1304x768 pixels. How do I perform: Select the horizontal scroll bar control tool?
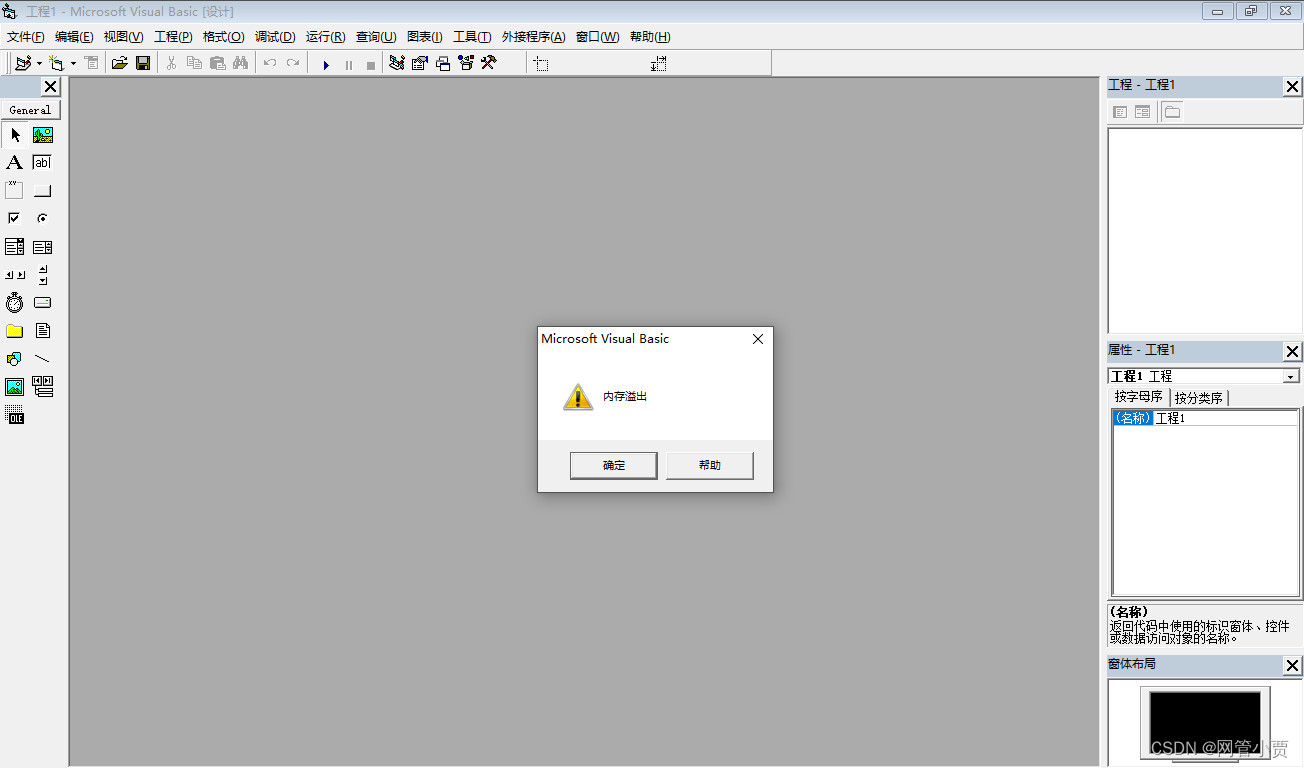click(x=15, y=275)
